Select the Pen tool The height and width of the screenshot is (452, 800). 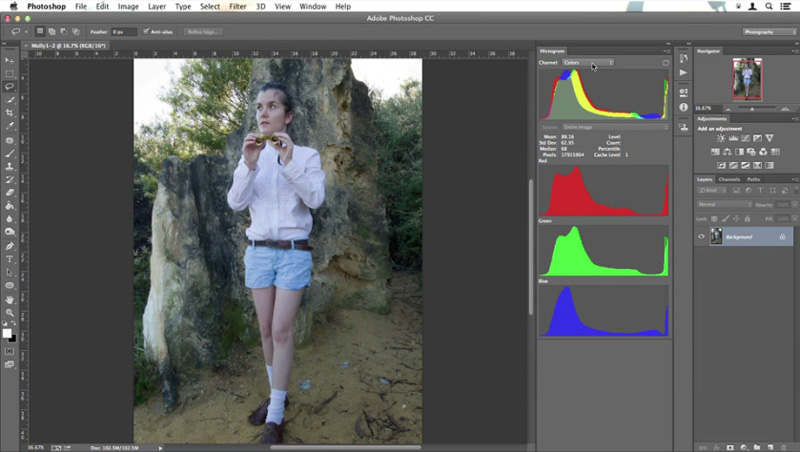coord(10,245)
